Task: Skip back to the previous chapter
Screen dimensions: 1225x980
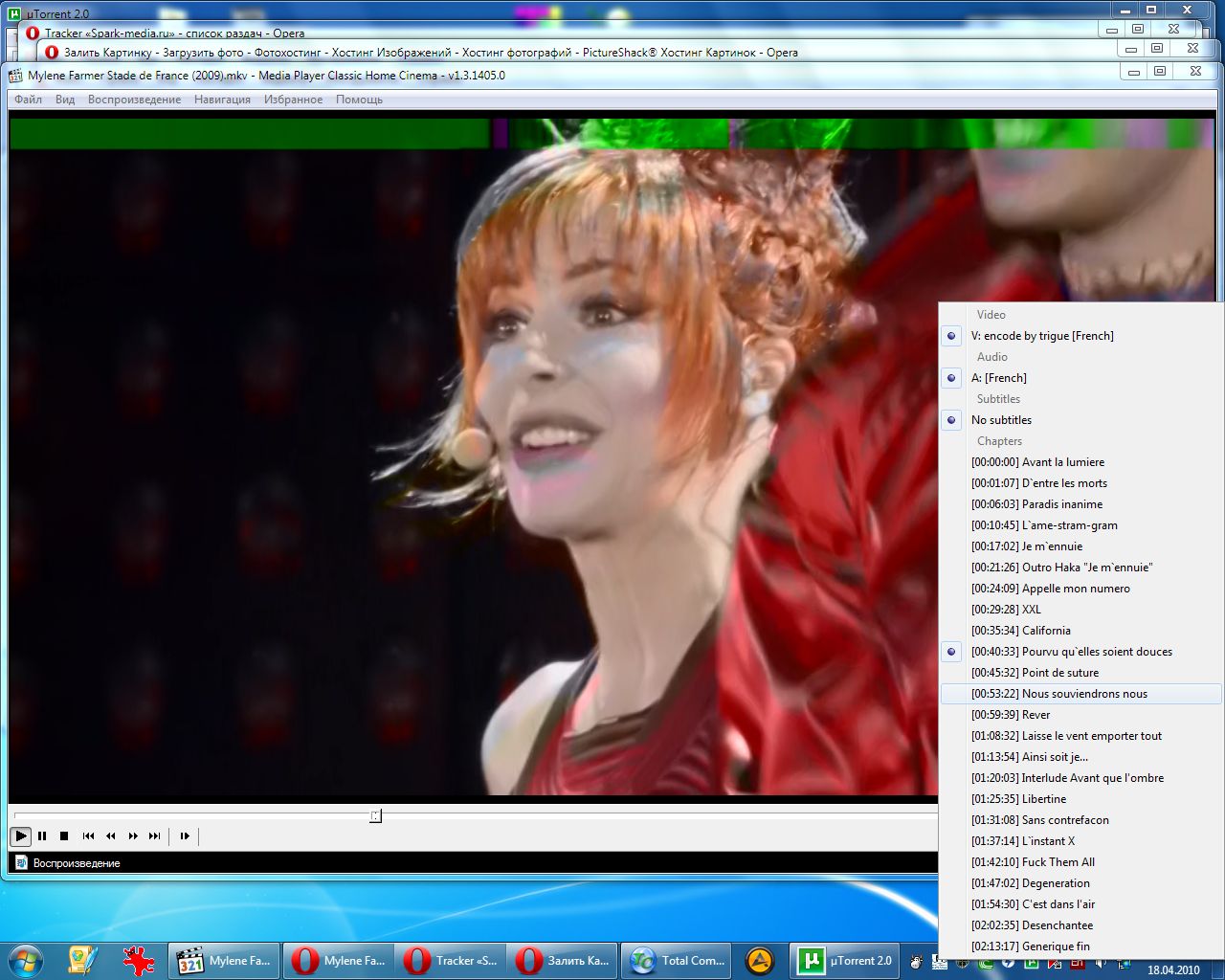Action: click(x=88, y=835)
